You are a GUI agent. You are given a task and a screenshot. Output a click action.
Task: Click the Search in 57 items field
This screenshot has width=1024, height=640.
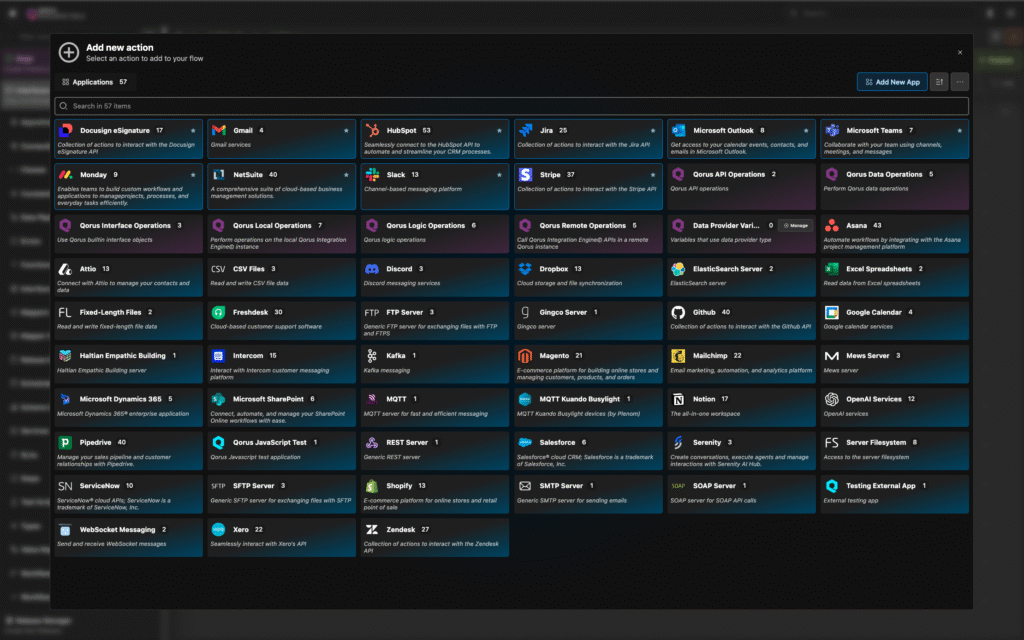(x=511, y=106)
